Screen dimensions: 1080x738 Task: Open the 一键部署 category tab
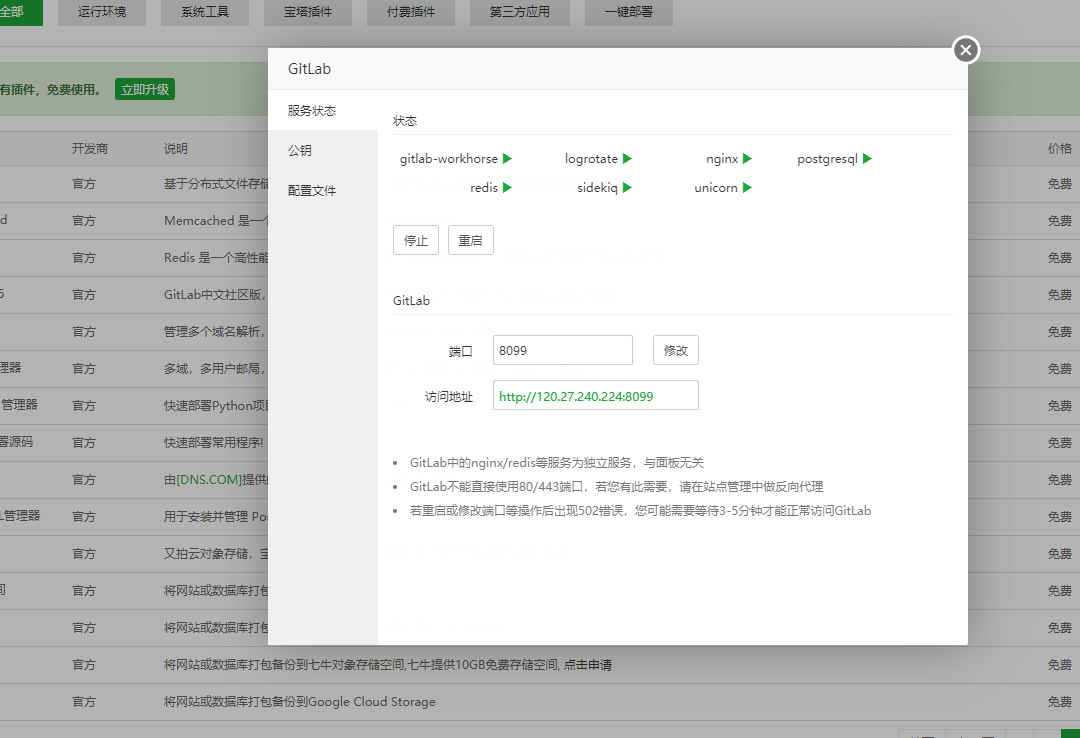click(x=629, y=12)
